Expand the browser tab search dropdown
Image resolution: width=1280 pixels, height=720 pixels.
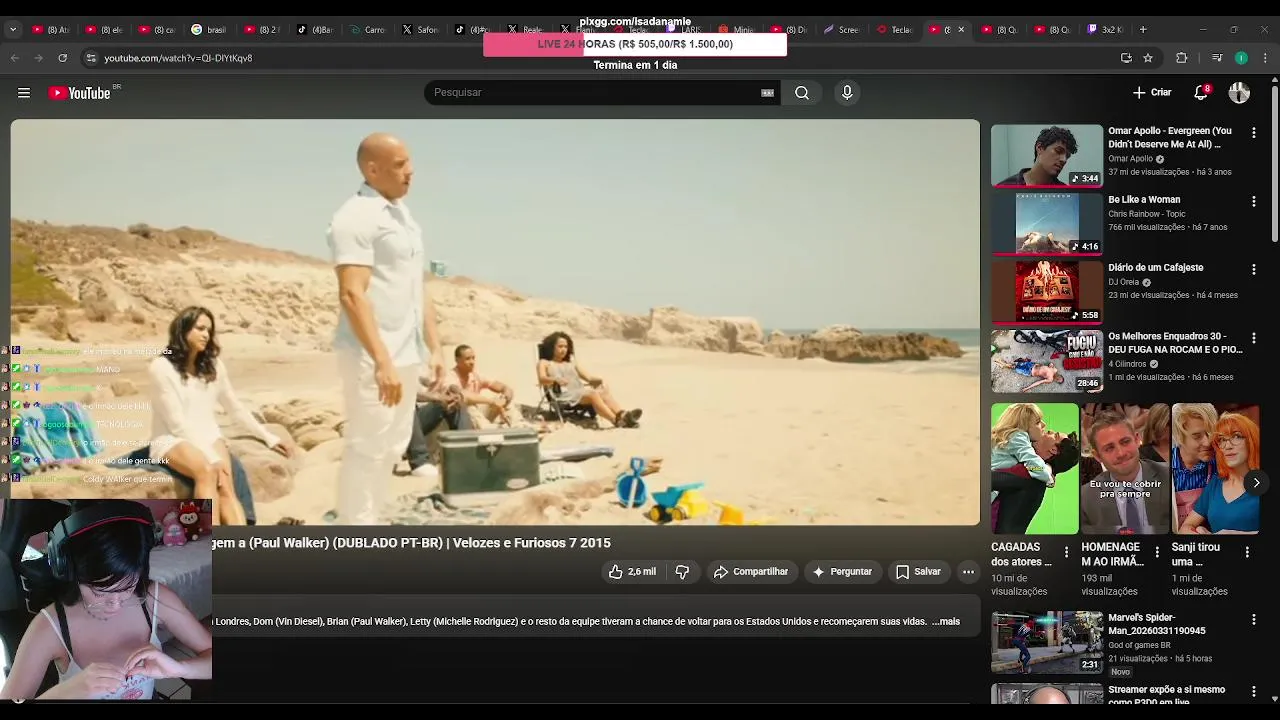pyautogui.click(x=12, y=29)
